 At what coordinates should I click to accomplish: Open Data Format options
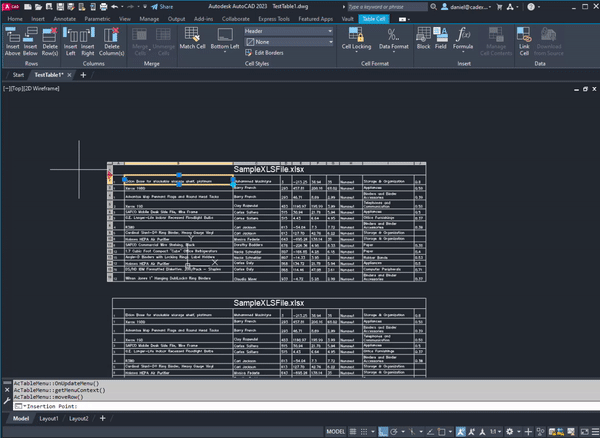pyautogui.click(x=394, y=39)
